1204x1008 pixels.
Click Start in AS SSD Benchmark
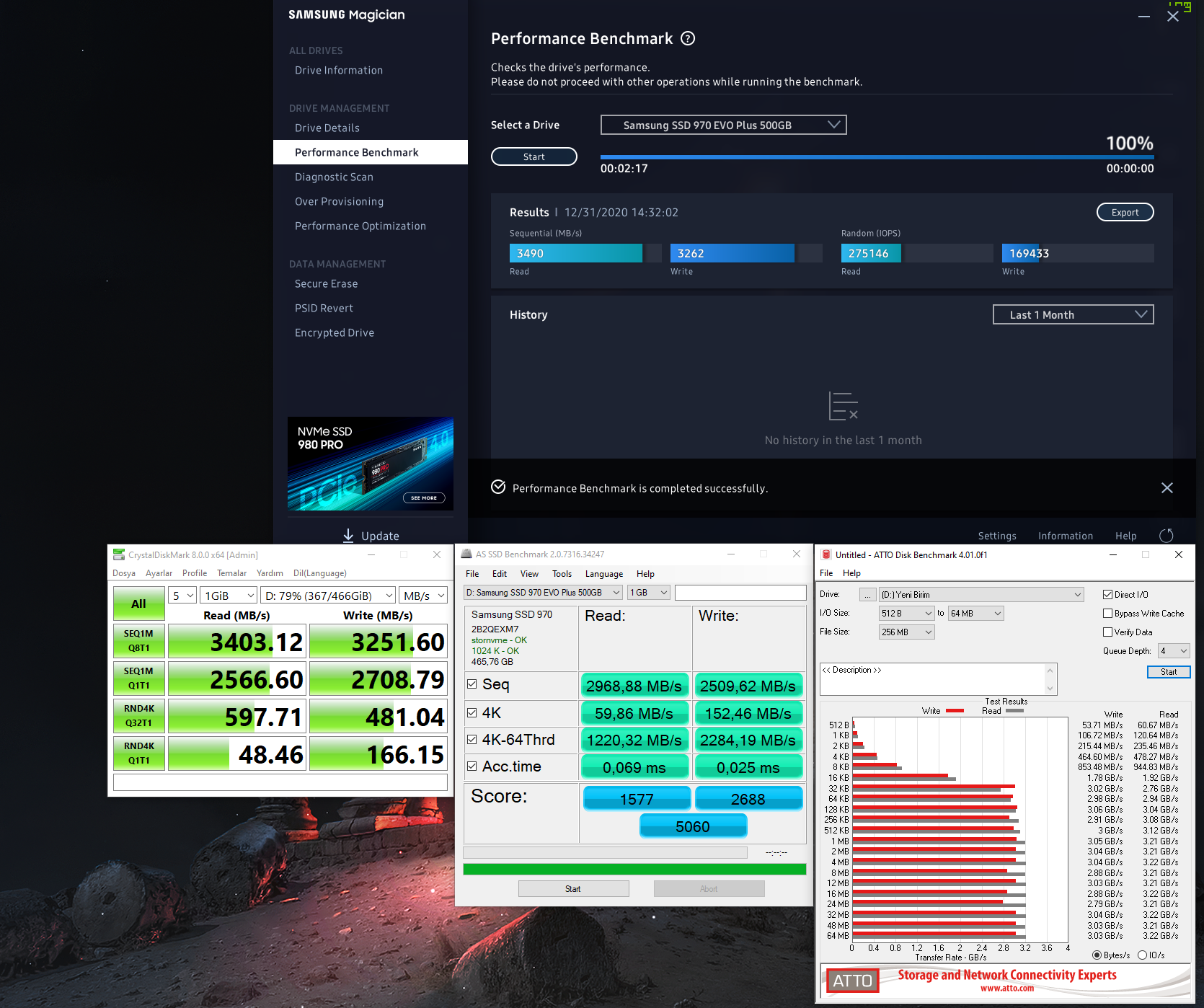[x=573, y=888]
